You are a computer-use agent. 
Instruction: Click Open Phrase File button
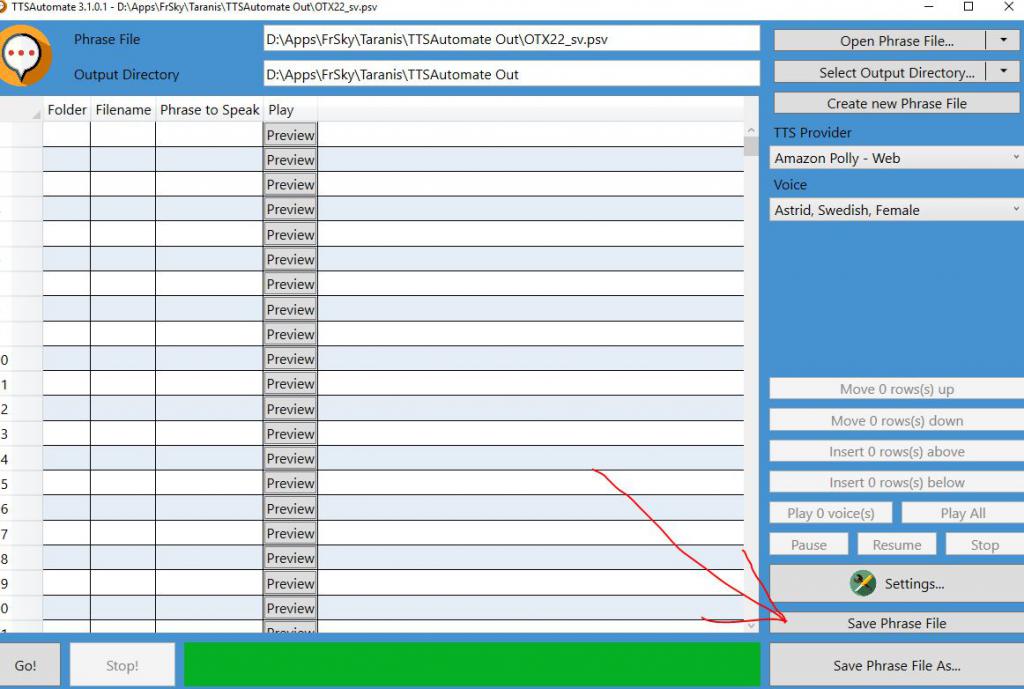(880, 41)
